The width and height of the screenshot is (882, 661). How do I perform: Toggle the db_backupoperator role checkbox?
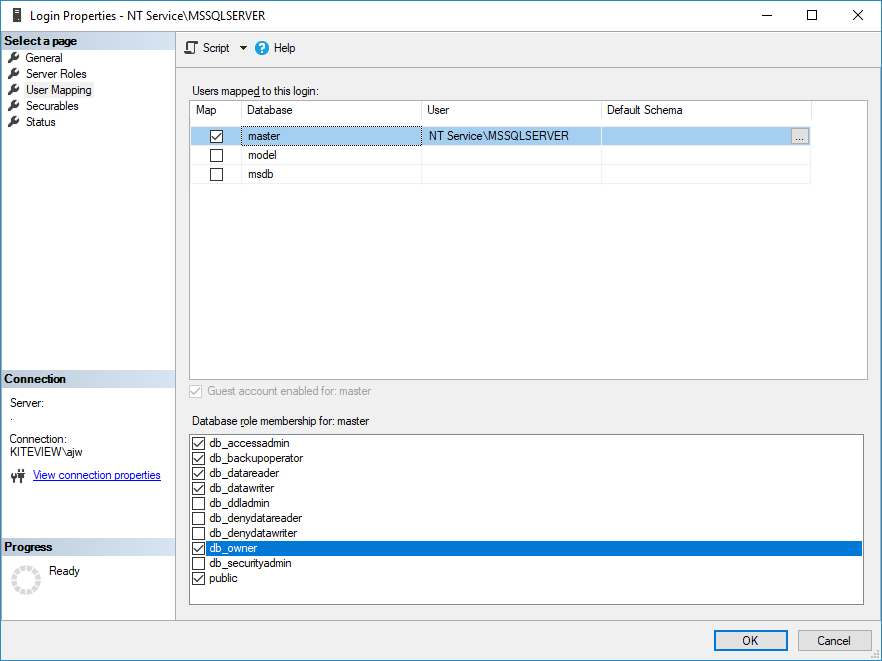pos(199,458)
